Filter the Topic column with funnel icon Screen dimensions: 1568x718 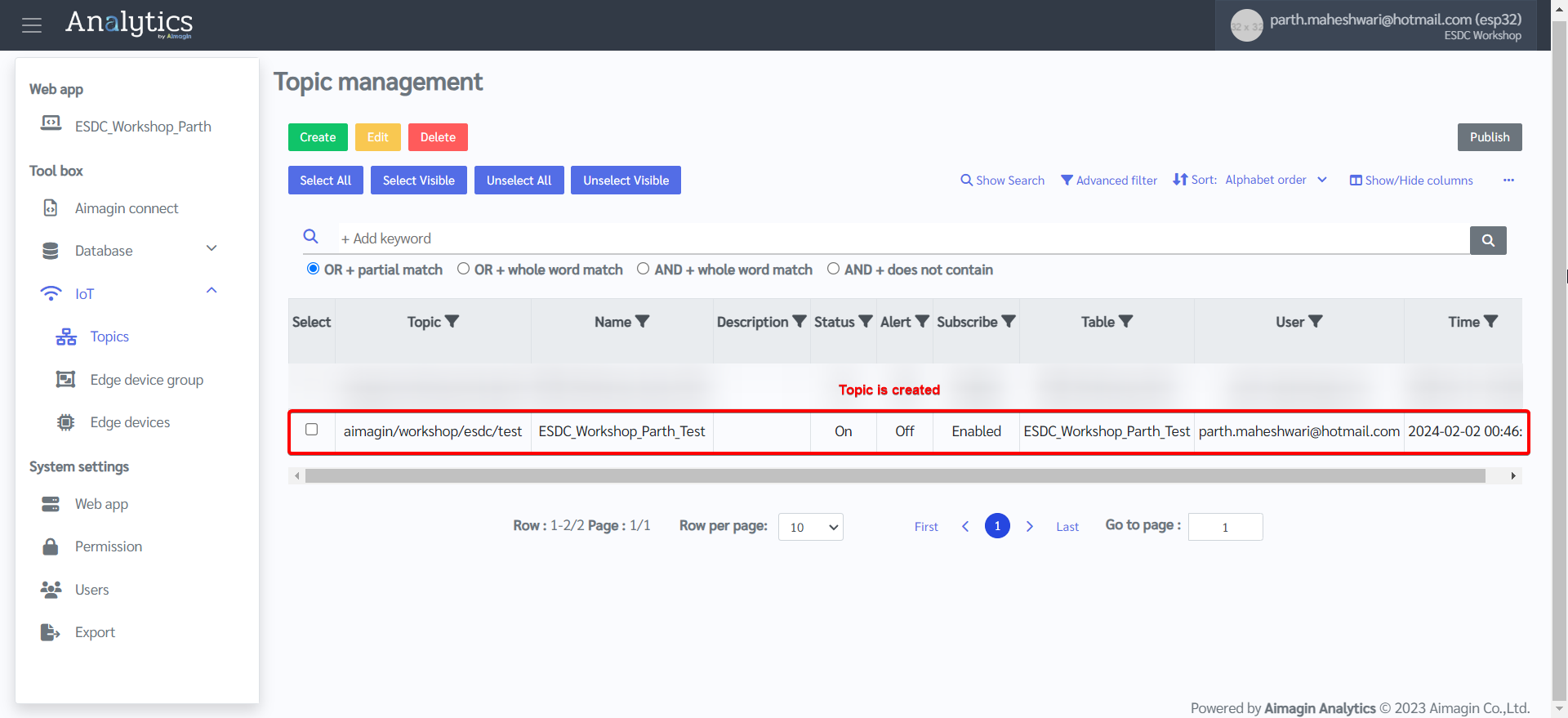tap(452, 322)
